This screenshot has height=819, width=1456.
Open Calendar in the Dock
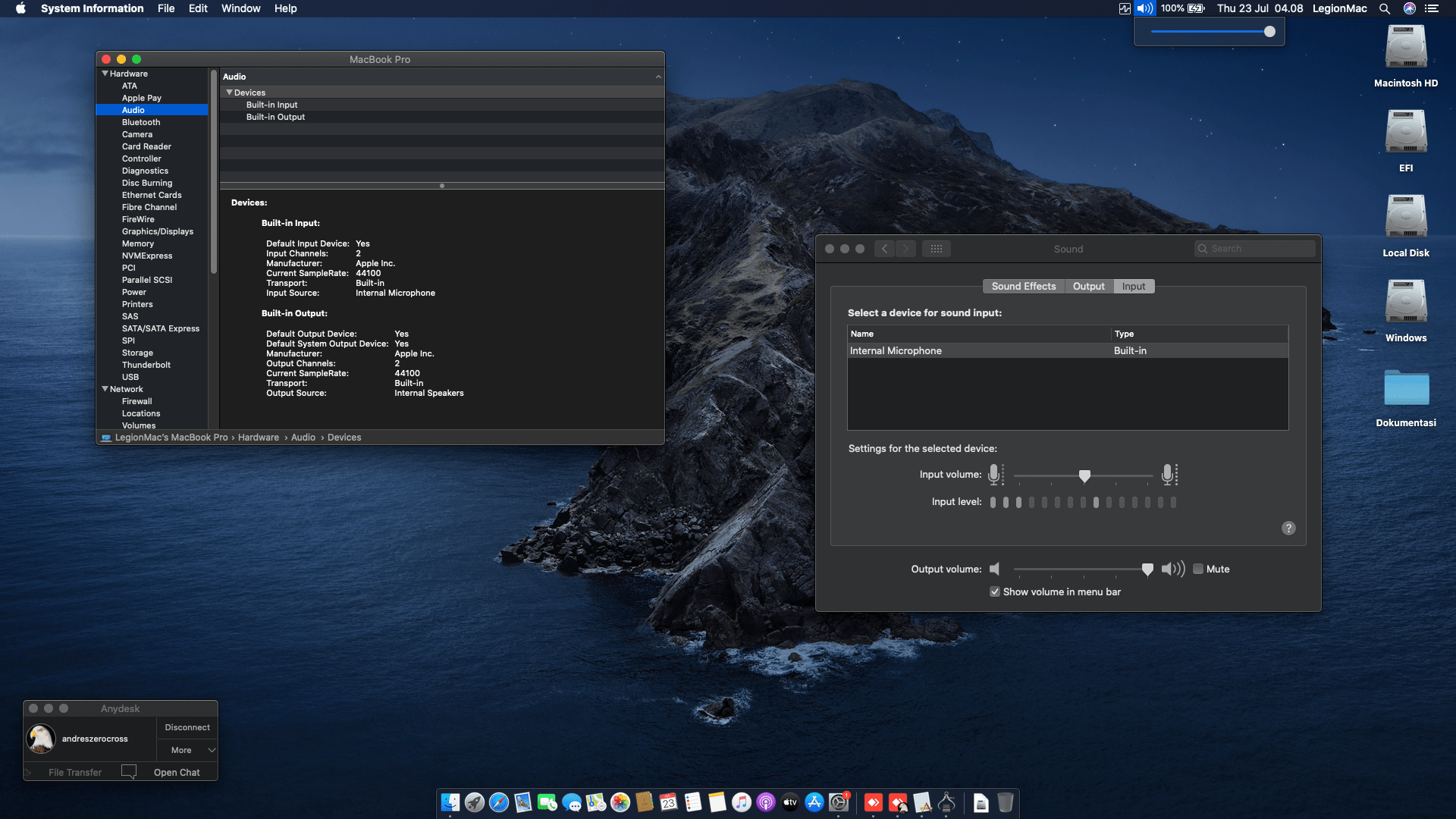tap(669, 802)
